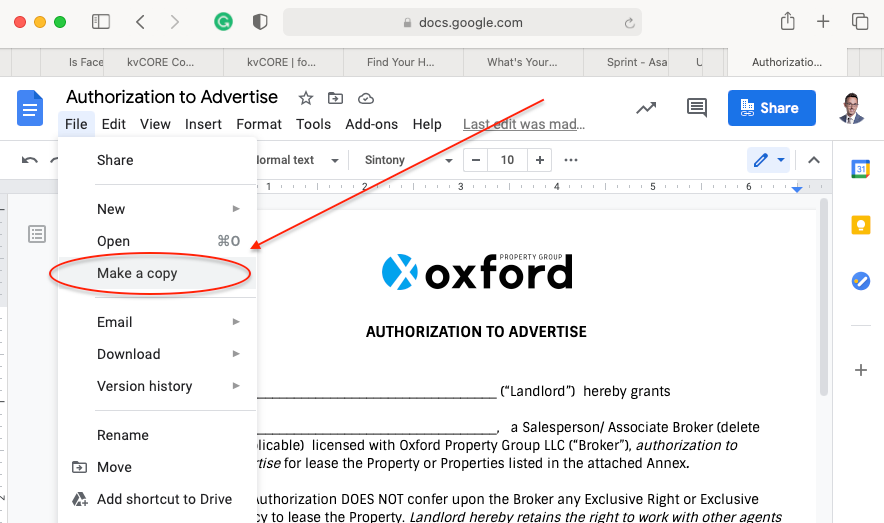Open the editing mode pencil dropdown
This screenshot has height=523, width=884.
pos(768,160)
